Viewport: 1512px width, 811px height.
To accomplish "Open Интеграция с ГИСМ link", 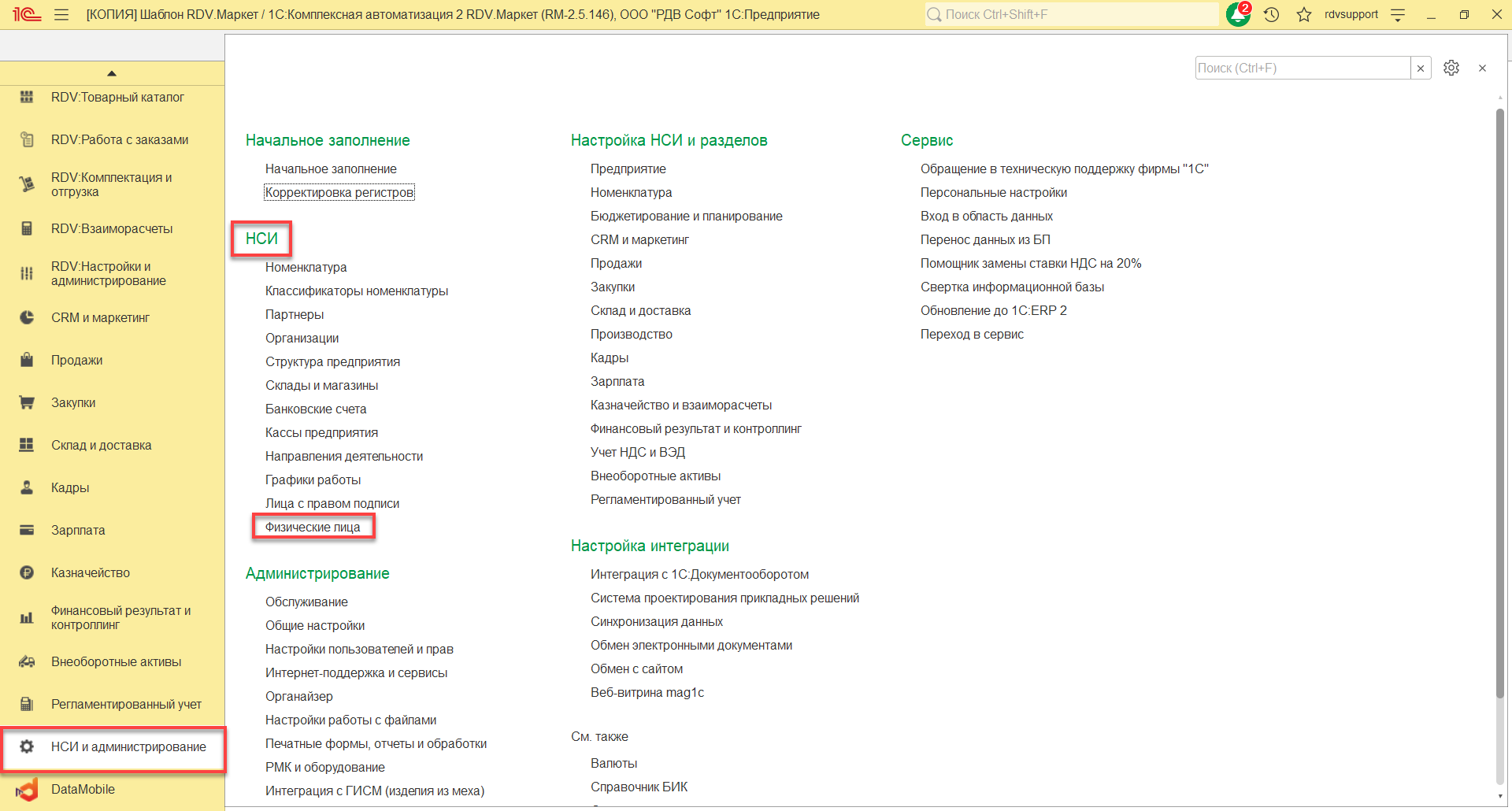I will point(375,791).
